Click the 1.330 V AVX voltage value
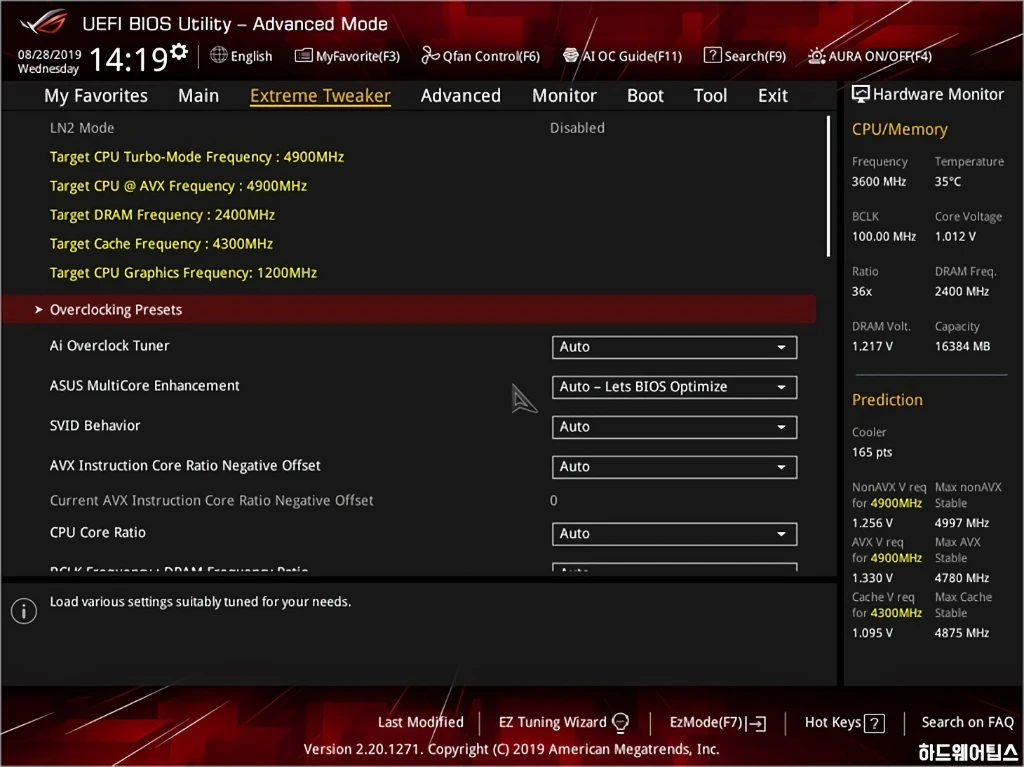Image resolution: width=1024 pixels, height=767 pixels. tap(872, 578)
